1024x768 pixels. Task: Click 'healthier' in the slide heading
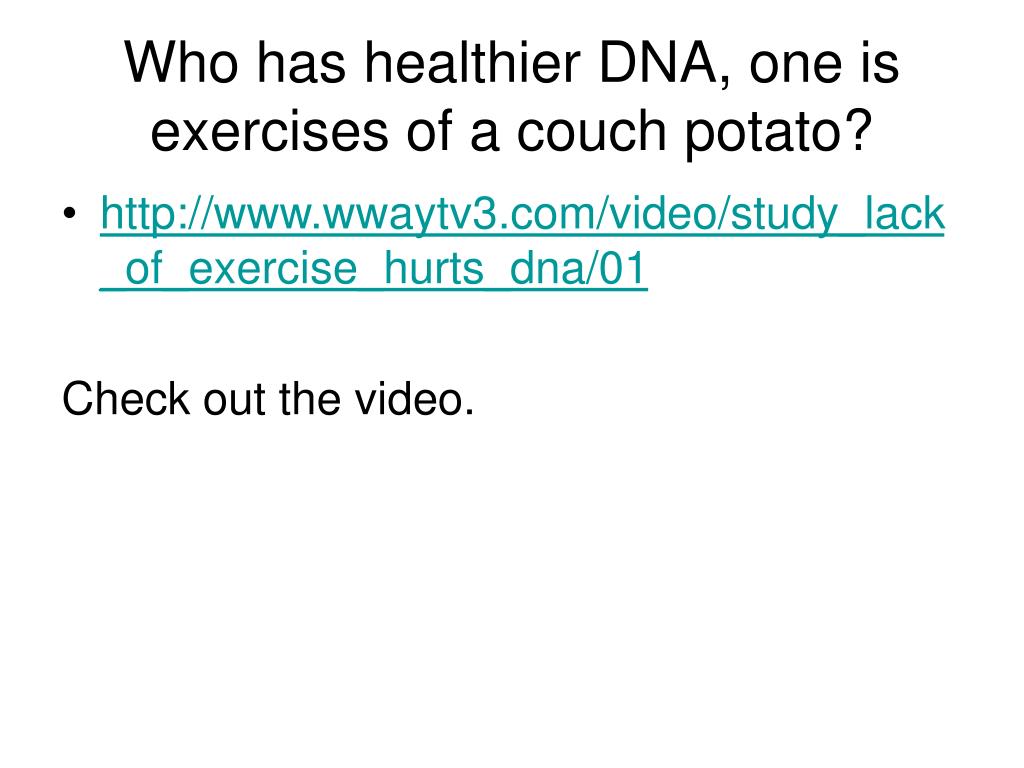[472, 63]
